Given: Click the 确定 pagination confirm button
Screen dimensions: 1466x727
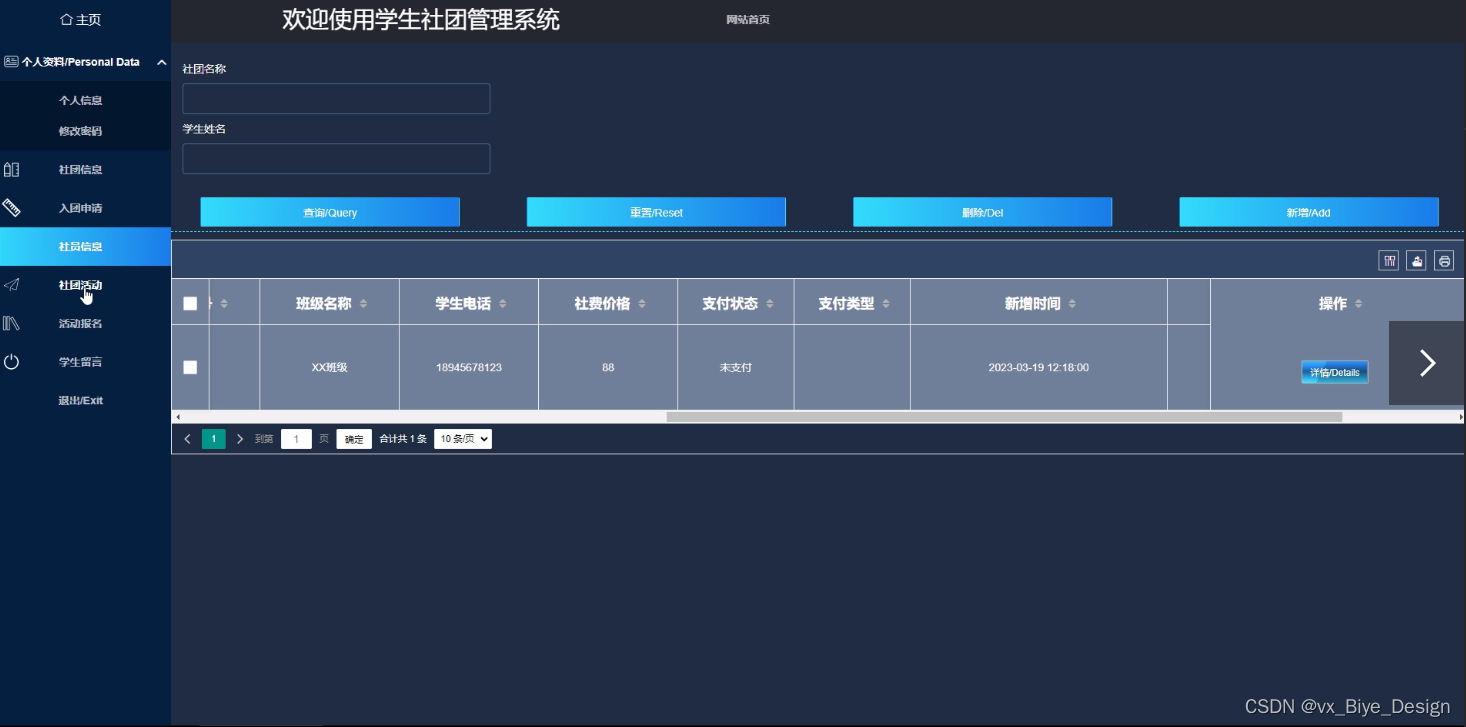Looking at the screenshot, I should coord(354,439).
